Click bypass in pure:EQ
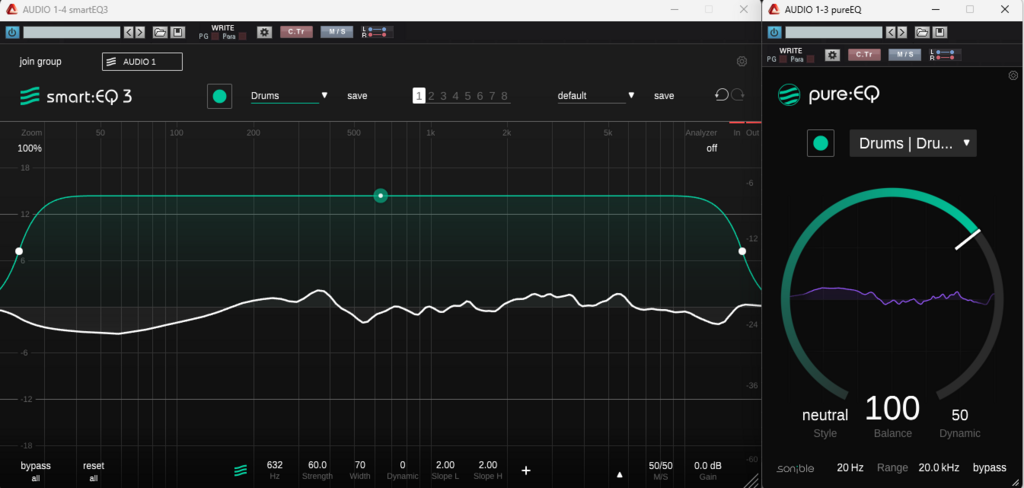This screenshot has width=1024, height=488. tap(989, 468)
